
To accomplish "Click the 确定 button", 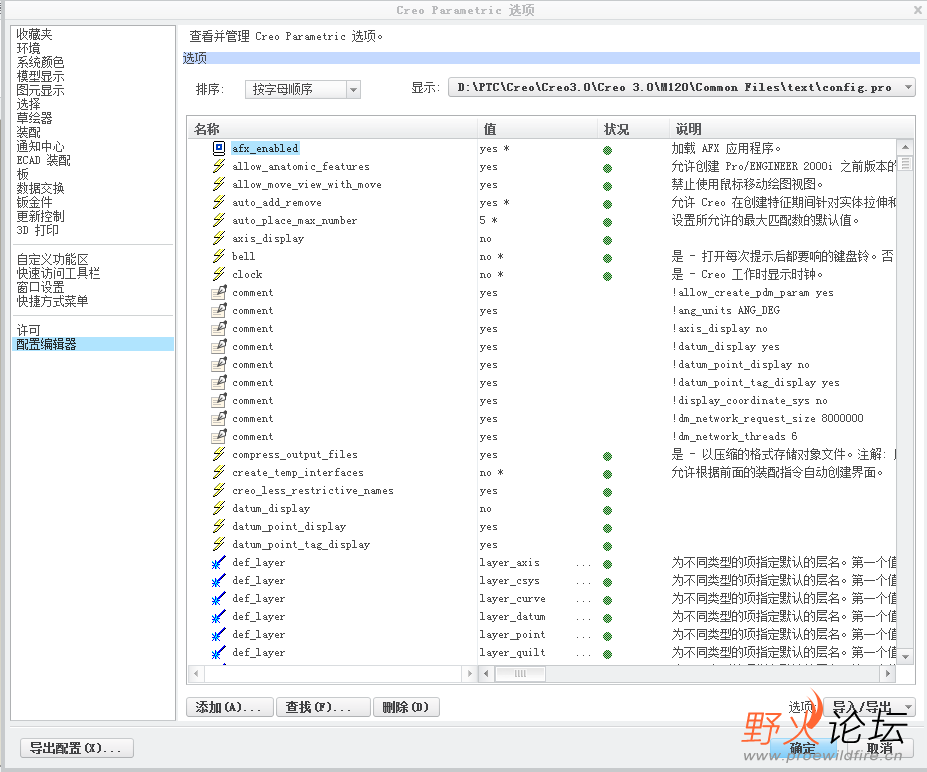I will 802,748.
